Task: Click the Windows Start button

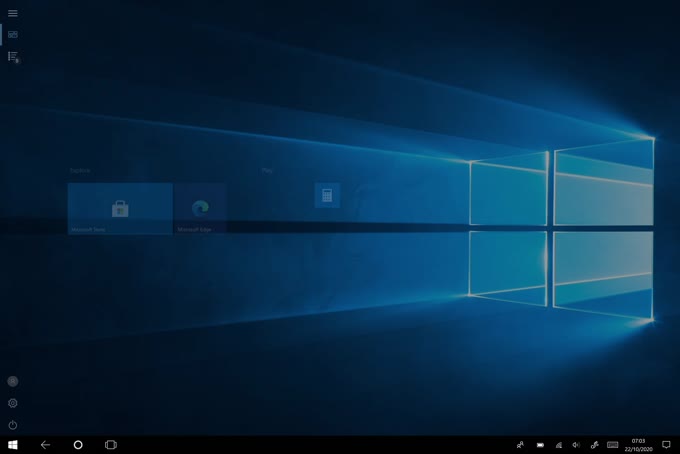Action: click(13, 444)
